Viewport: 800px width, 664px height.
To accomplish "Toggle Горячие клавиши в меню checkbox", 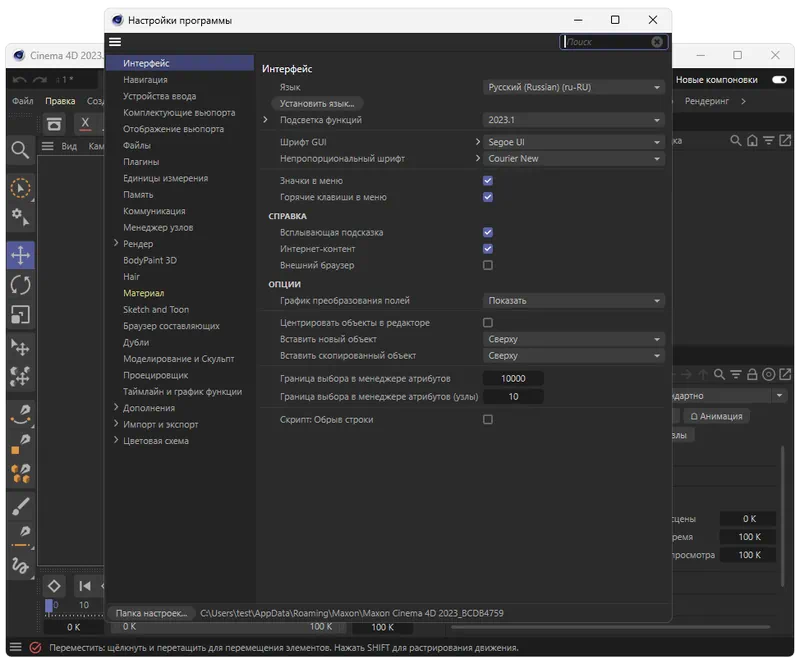I will click(x=488, y=197).
